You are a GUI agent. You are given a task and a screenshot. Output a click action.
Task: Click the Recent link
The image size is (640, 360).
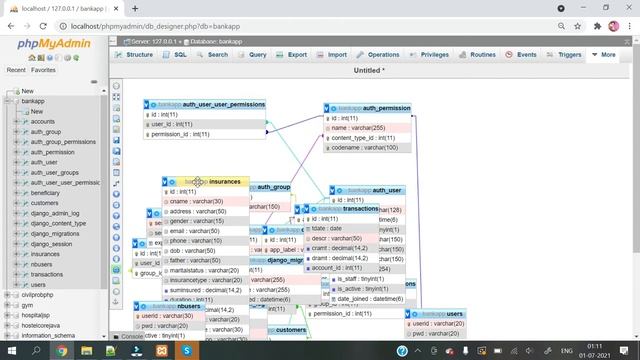16,70
